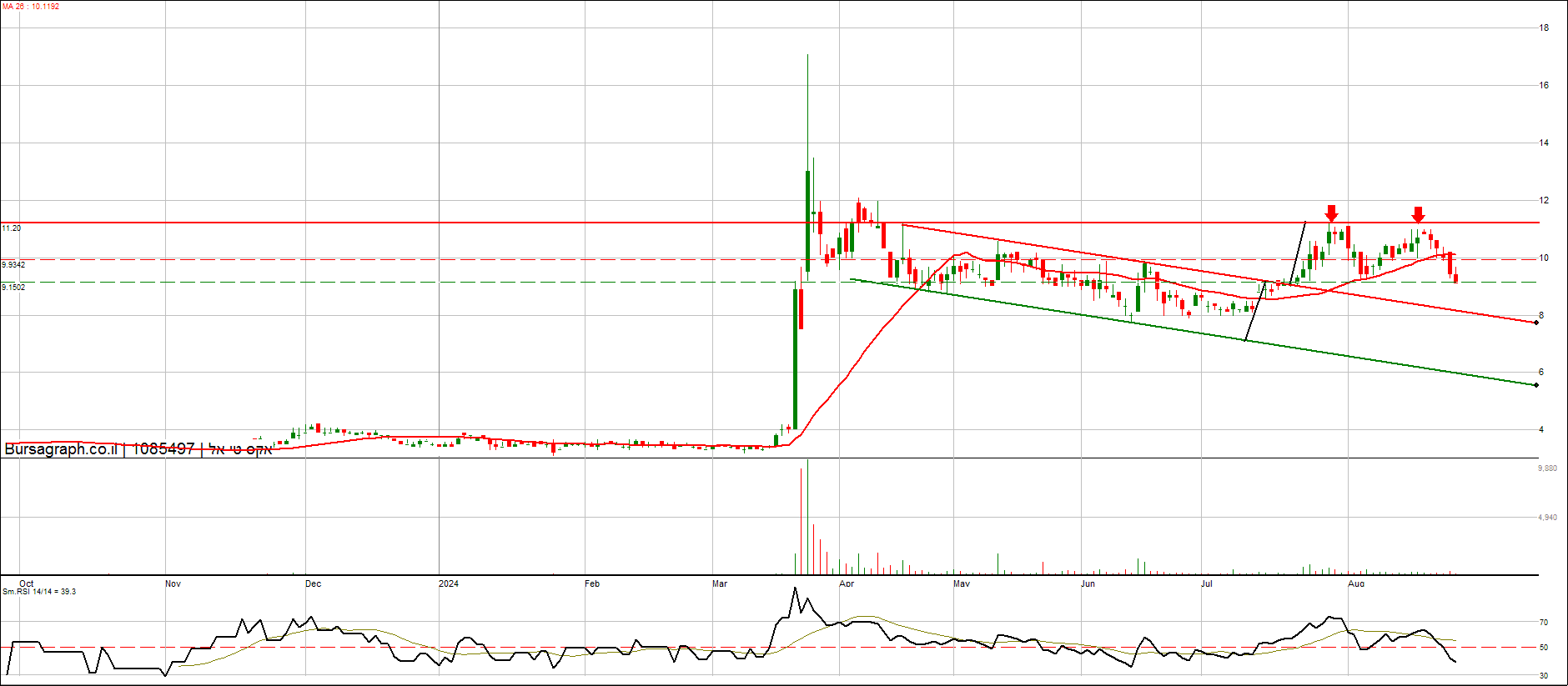The width and height of the screenshot is (1568, 686).
Task: Click the Nov month label
Action: [173, 584]
